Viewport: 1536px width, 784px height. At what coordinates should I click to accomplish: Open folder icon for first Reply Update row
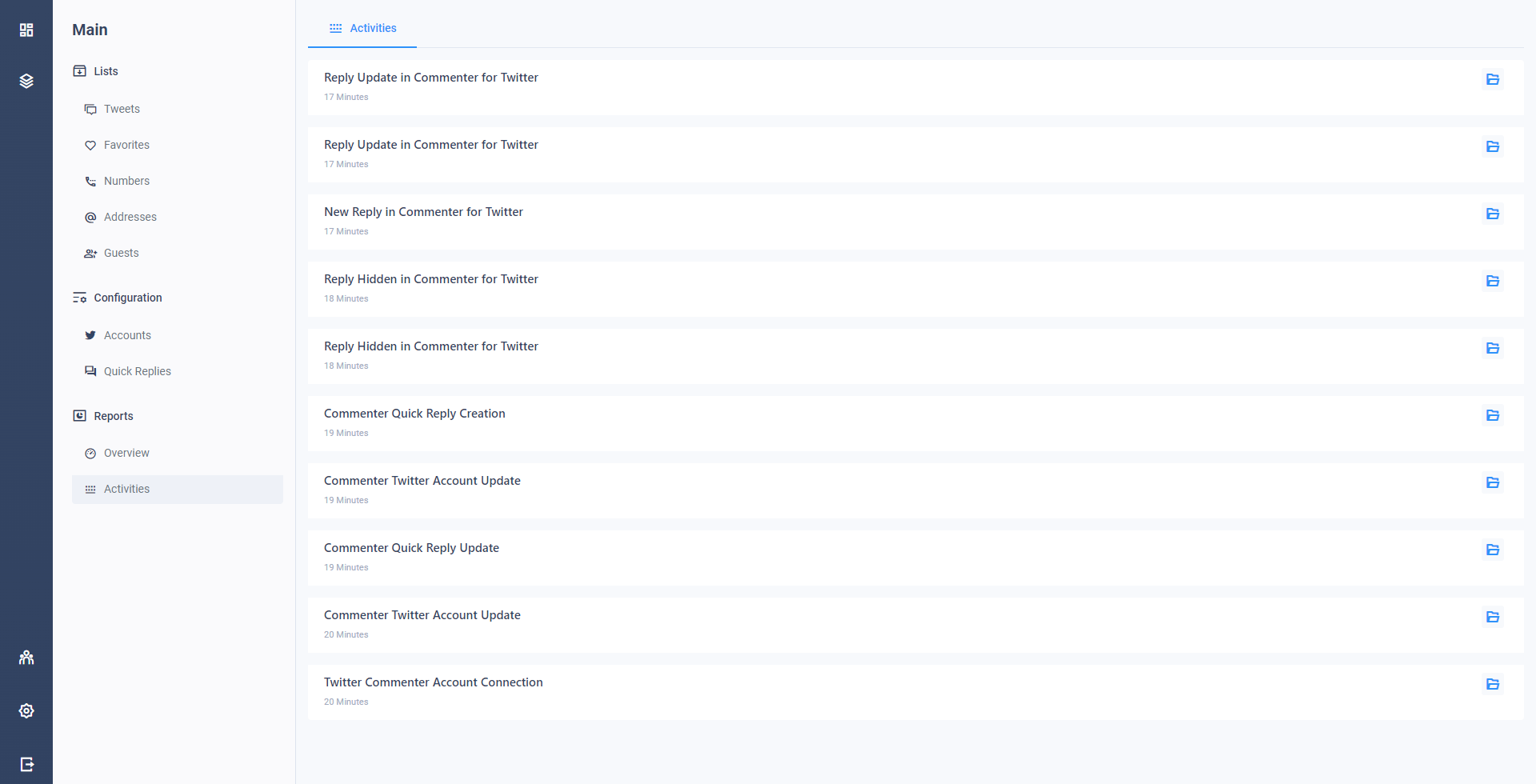(x=1493, y=79)
